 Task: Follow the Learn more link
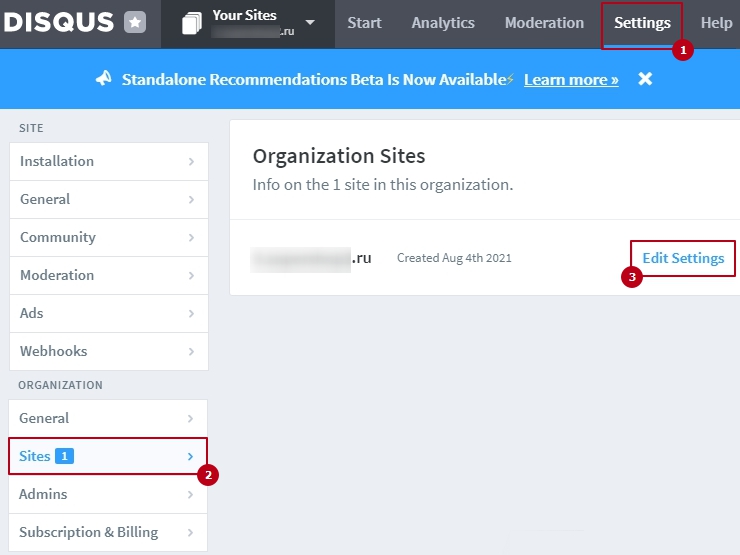(571, 79)
